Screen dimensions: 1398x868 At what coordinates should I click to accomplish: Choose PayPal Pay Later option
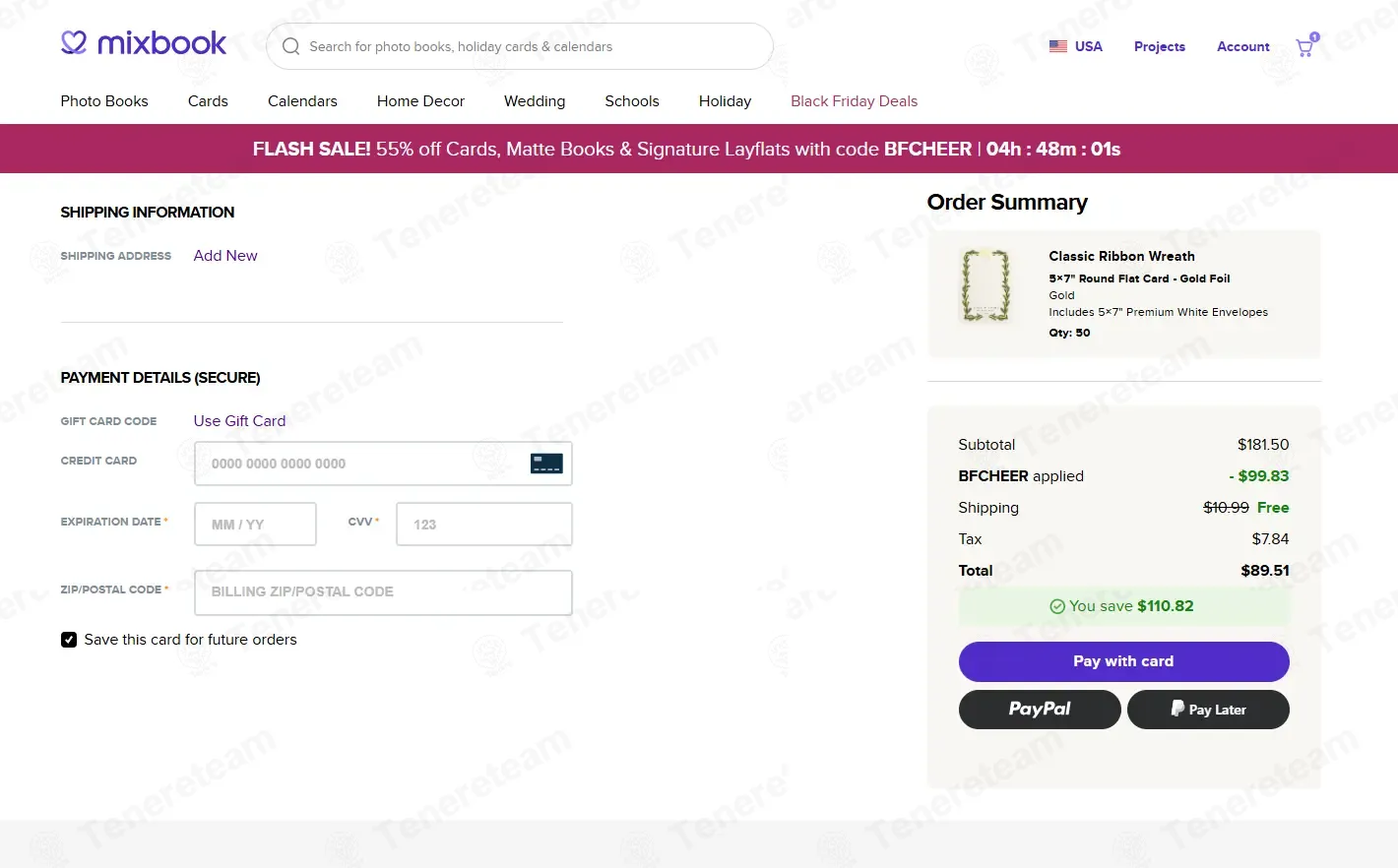point(1208,710)
